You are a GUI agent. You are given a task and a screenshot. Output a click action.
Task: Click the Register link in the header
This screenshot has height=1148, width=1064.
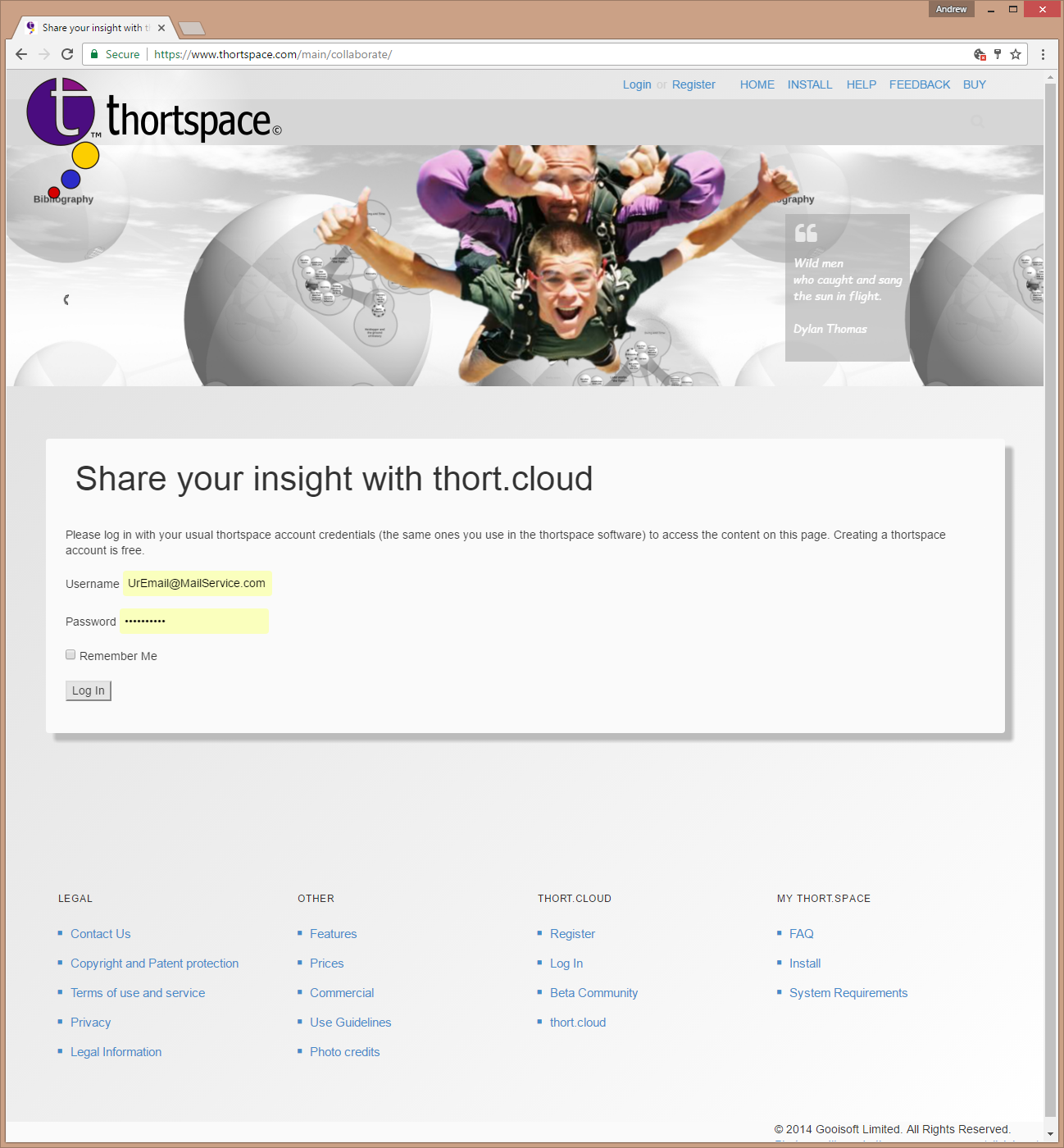693,84
